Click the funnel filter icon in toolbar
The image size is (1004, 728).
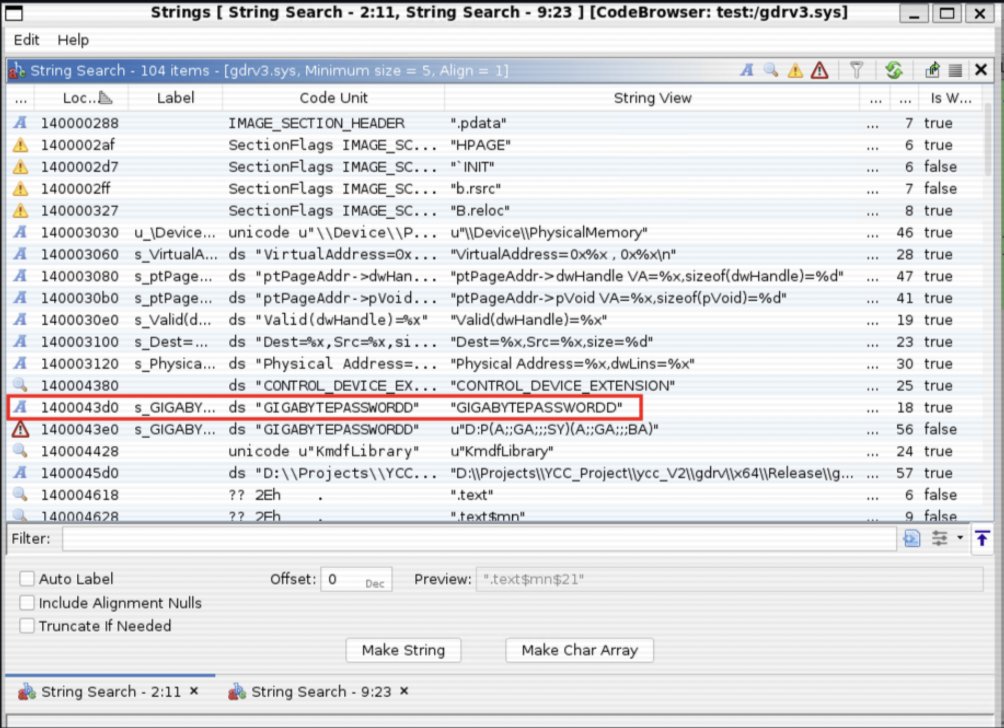(857, 70)
